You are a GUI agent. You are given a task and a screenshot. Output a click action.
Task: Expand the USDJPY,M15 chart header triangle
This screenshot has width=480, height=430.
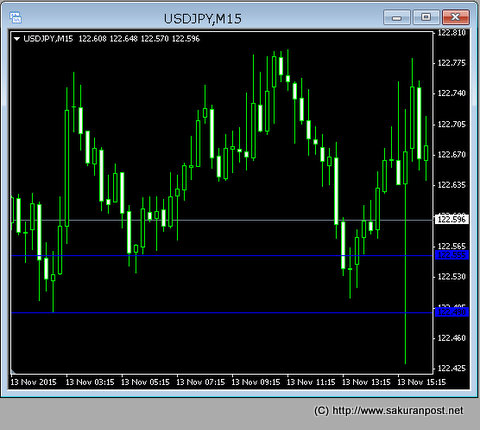[17, 39]
